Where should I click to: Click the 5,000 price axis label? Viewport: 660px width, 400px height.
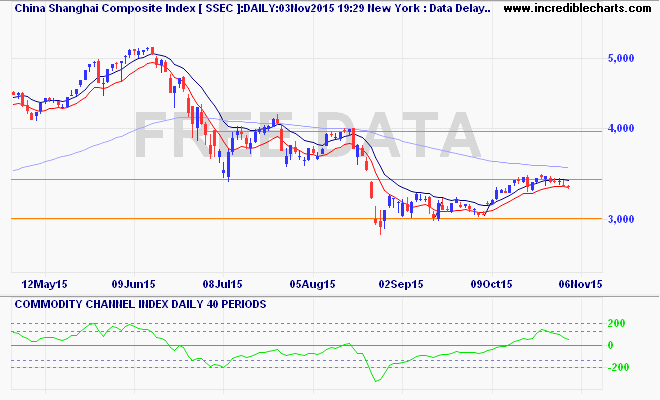coord(621,58)
